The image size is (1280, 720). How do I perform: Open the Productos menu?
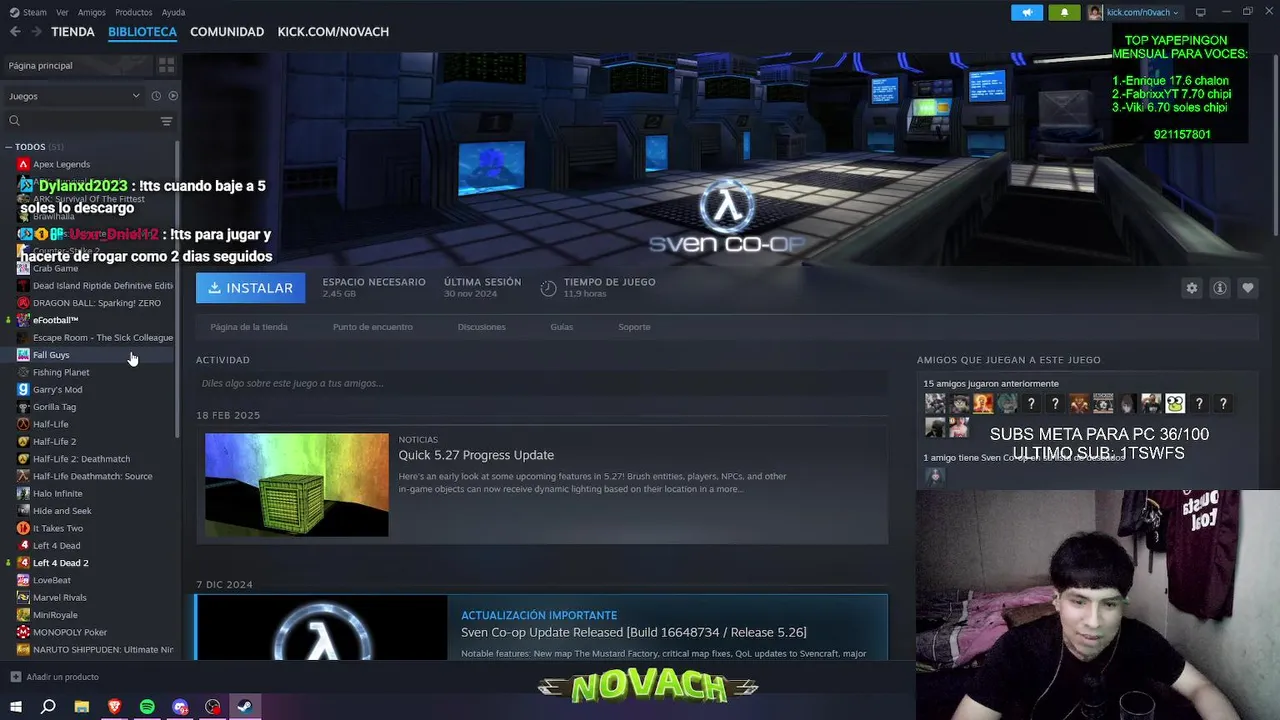click(134, 12)
